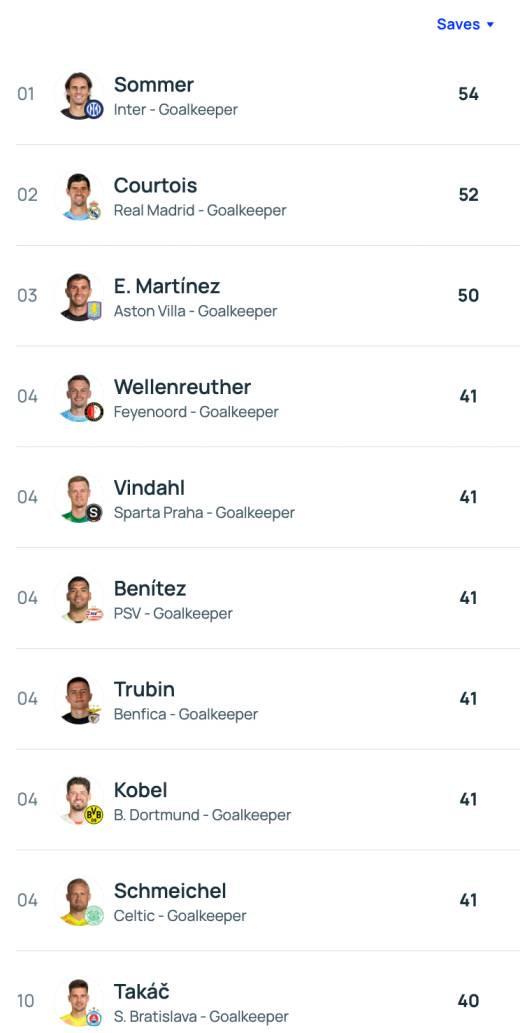Open Vindahl's player page

tap(149, 488)
